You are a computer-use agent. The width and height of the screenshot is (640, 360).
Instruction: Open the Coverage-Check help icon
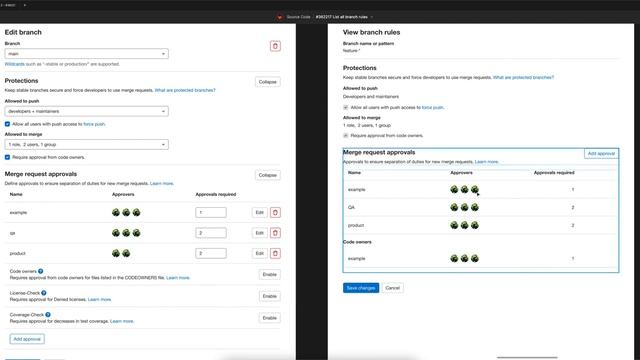48,315
